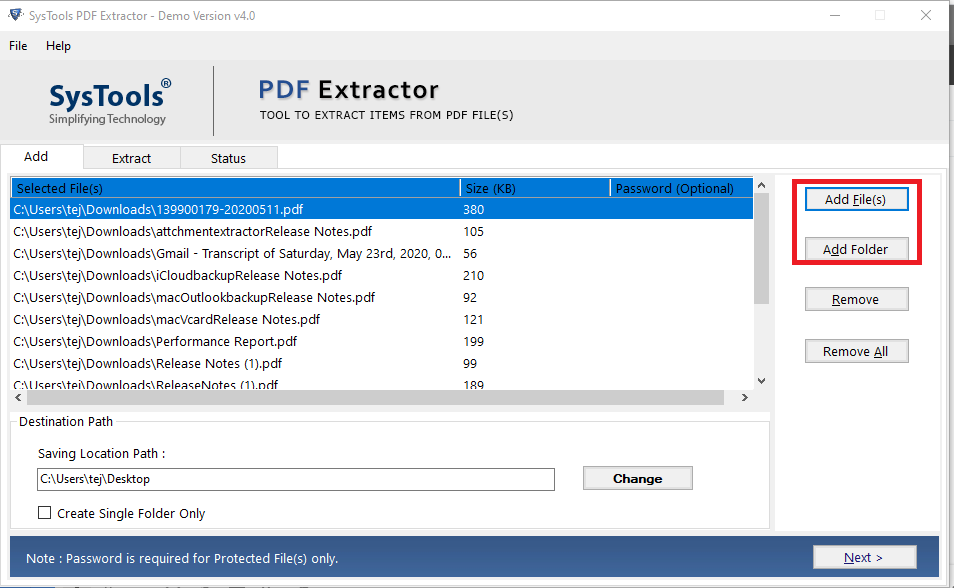954x588 pixels.
Task: Click the Remove button
Action: point(856,298)
